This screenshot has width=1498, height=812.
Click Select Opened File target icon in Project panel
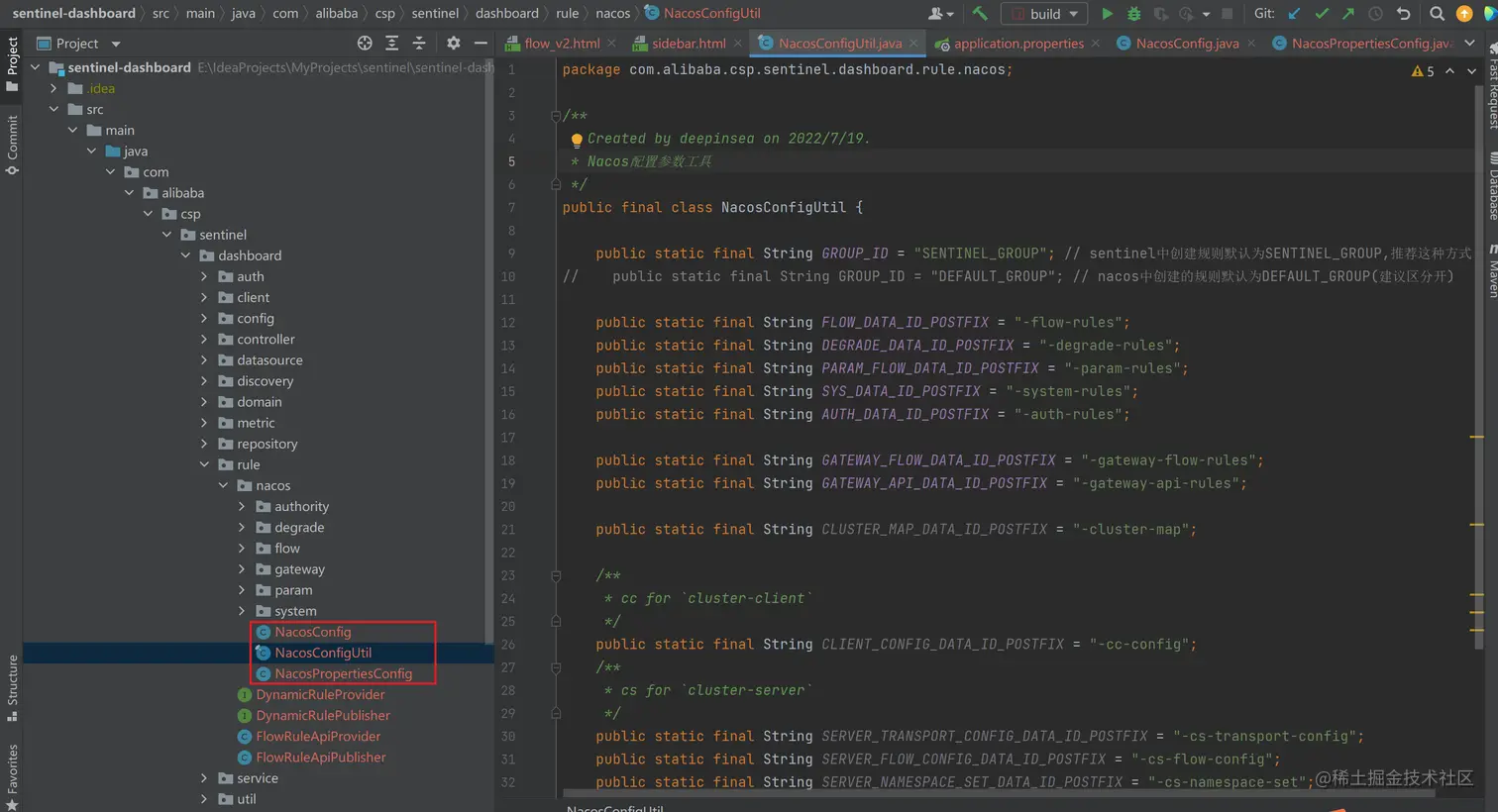[x=365, y=43]
